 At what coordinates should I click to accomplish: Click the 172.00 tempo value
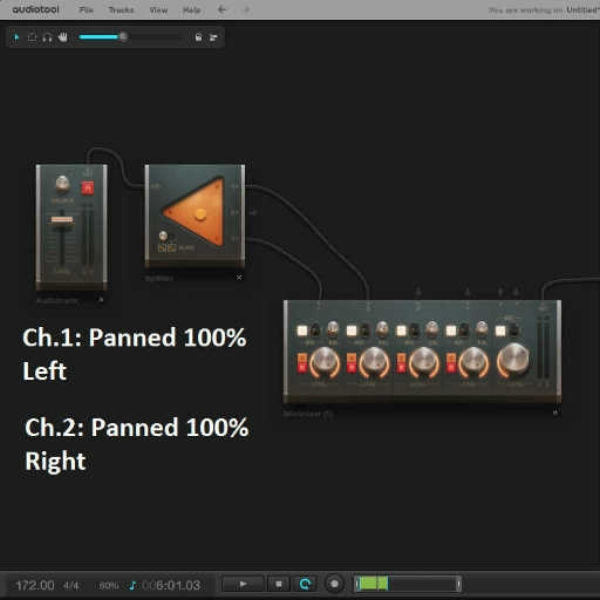[x=35, y=585]
